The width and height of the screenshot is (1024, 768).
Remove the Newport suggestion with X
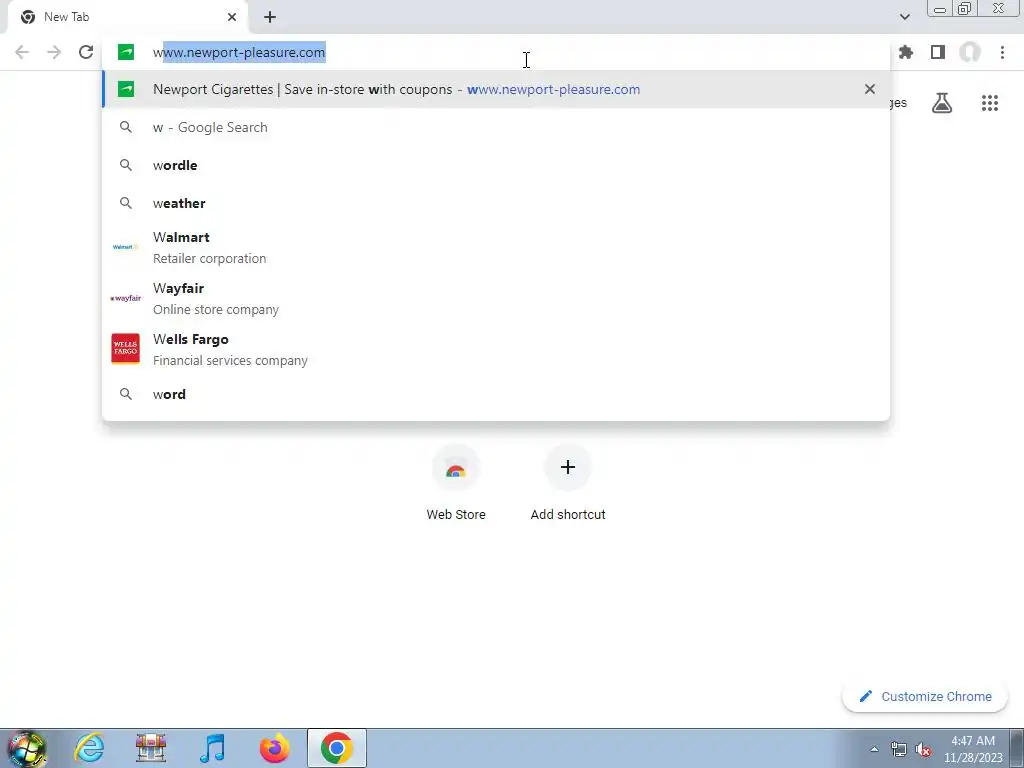pos(870,89)
